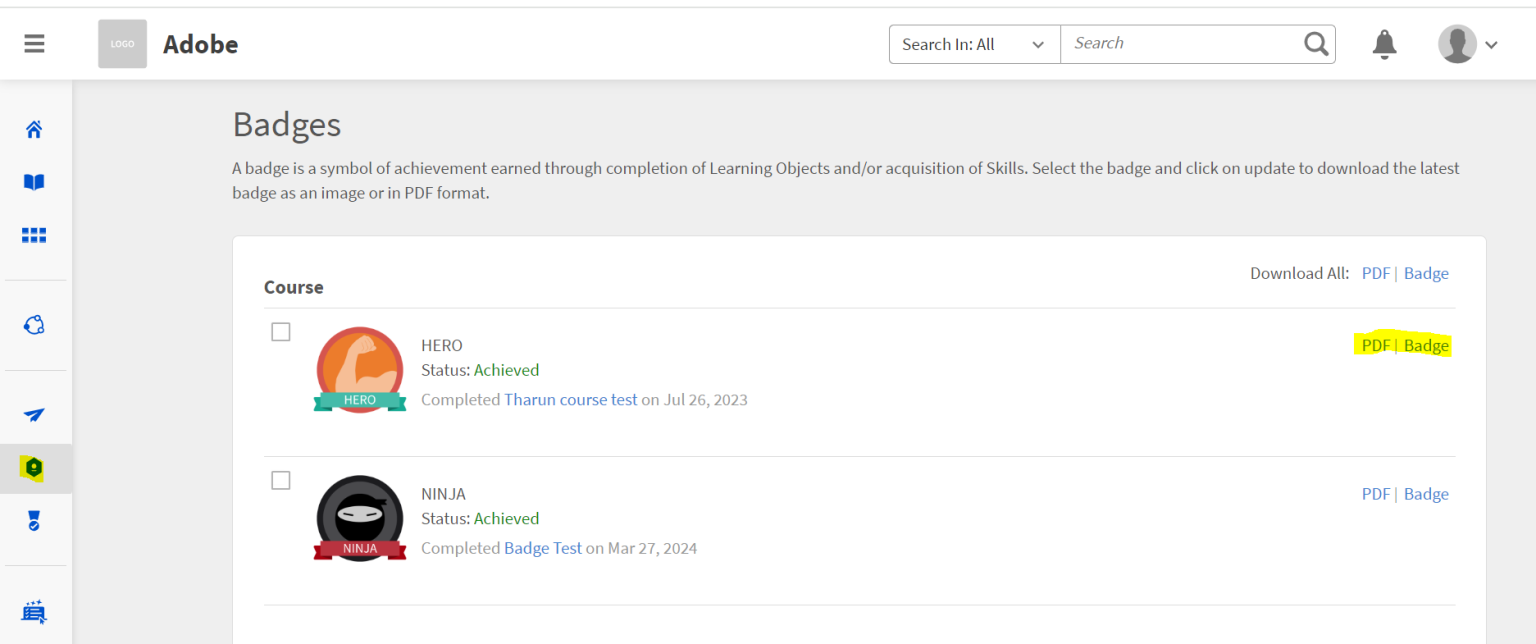
Task: Expand the profile menu chevron
Action: pos(1491,44)
